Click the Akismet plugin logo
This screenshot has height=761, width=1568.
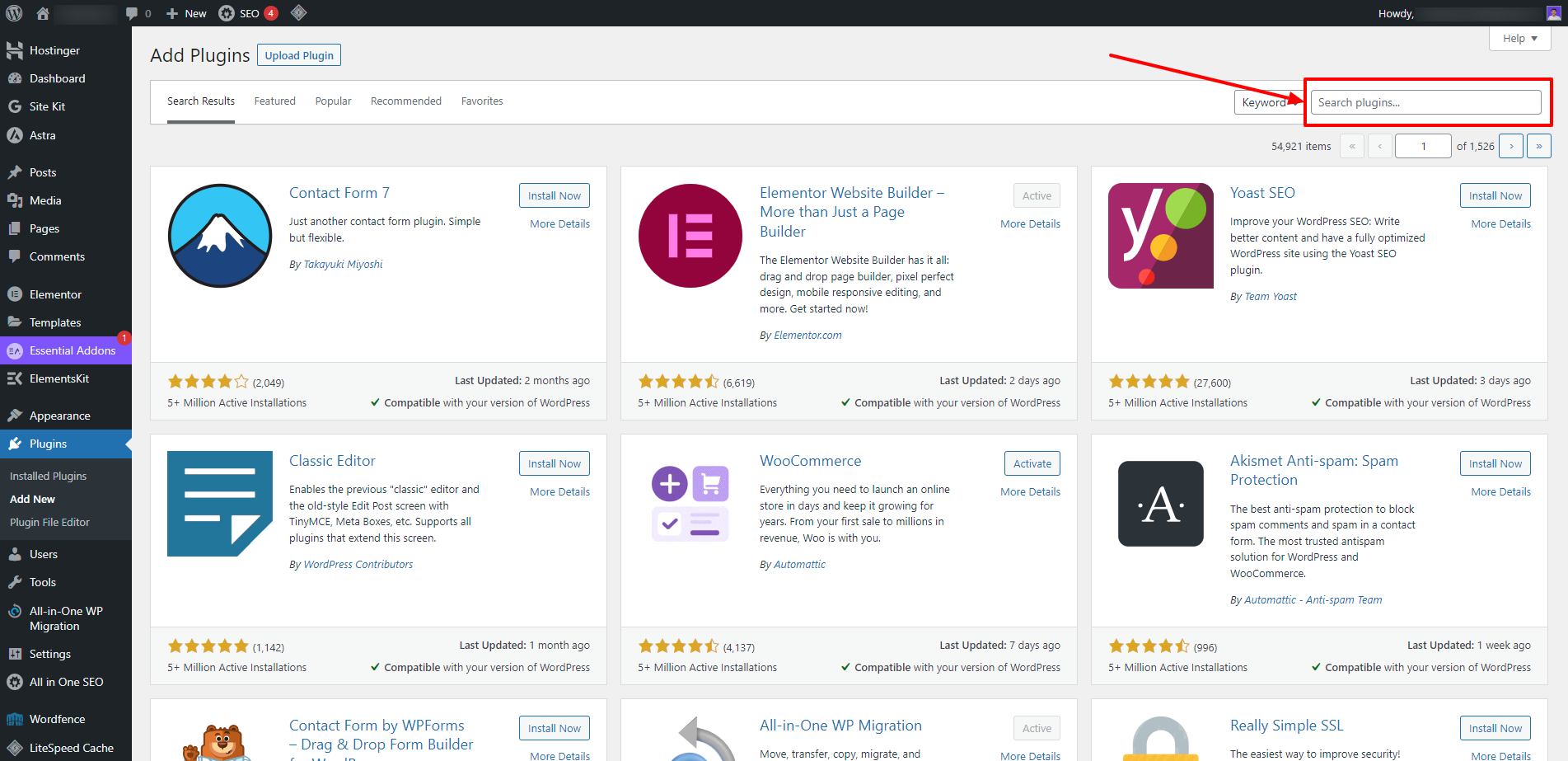(1160, 504)
